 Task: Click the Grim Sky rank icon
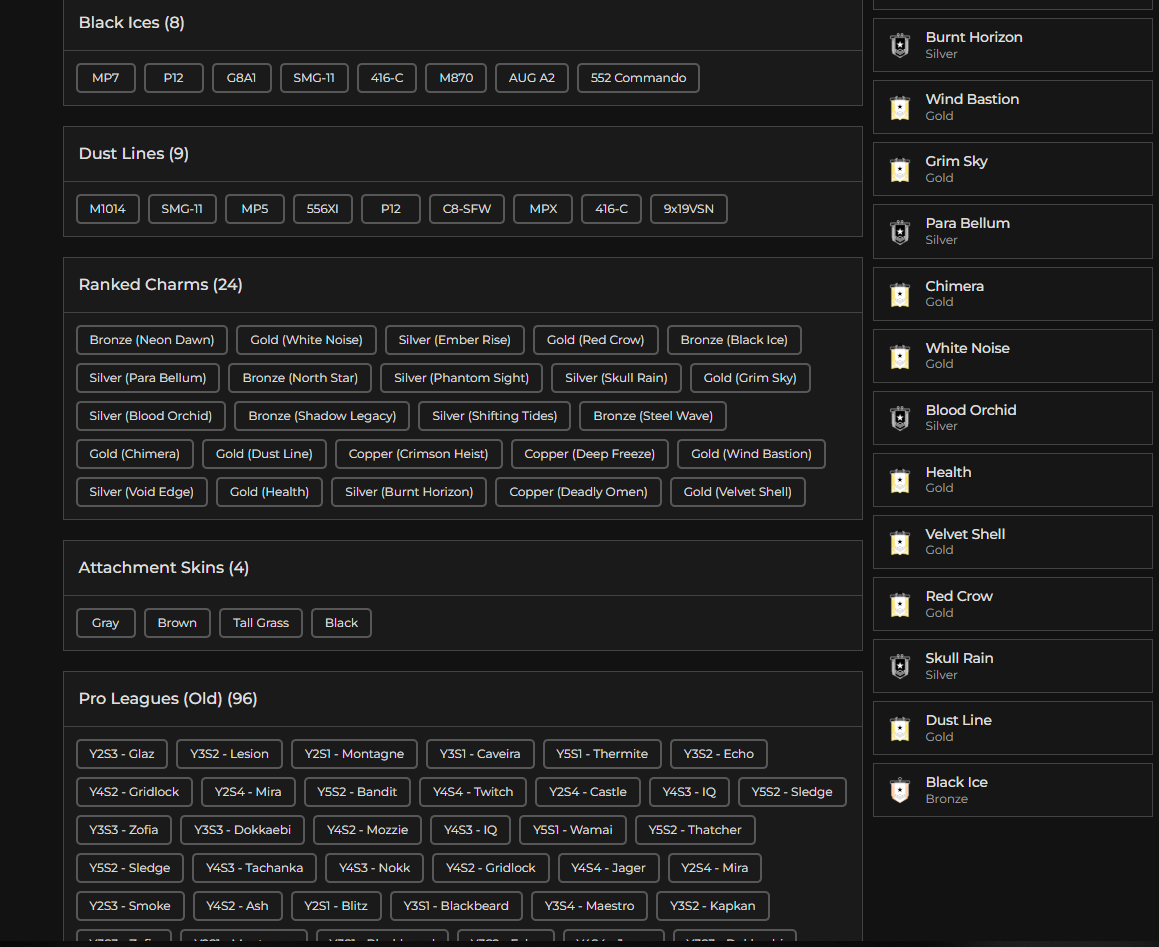900,170
